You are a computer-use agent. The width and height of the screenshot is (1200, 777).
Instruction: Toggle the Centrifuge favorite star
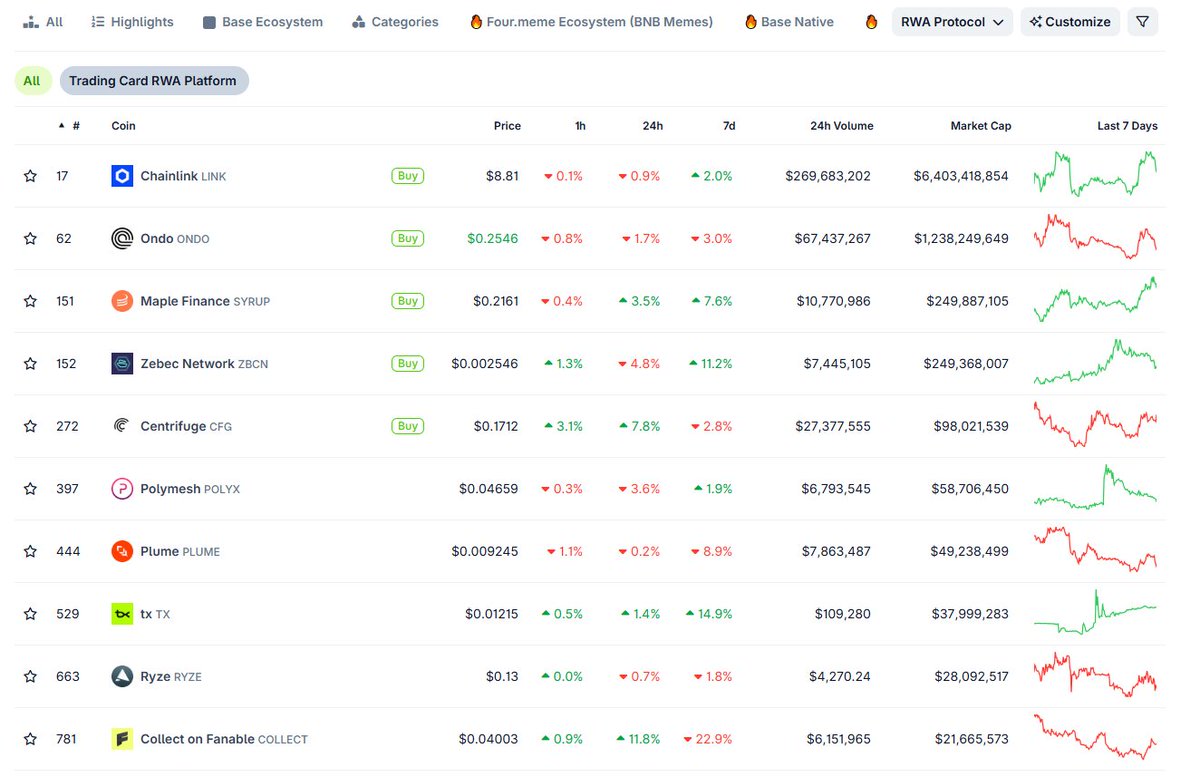coord(30,426)
